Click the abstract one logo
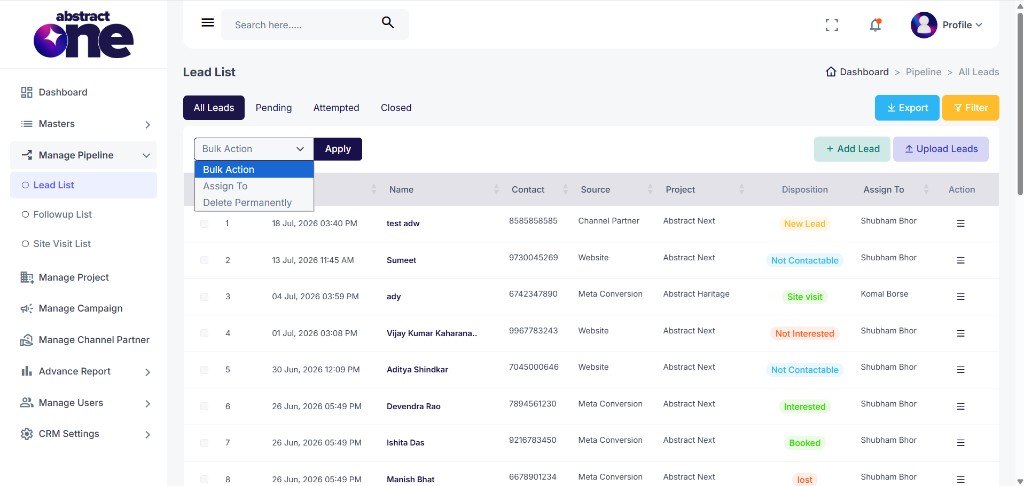Image resolution: width=1024 pixels, height=486 pixels. tap(84, 35)
